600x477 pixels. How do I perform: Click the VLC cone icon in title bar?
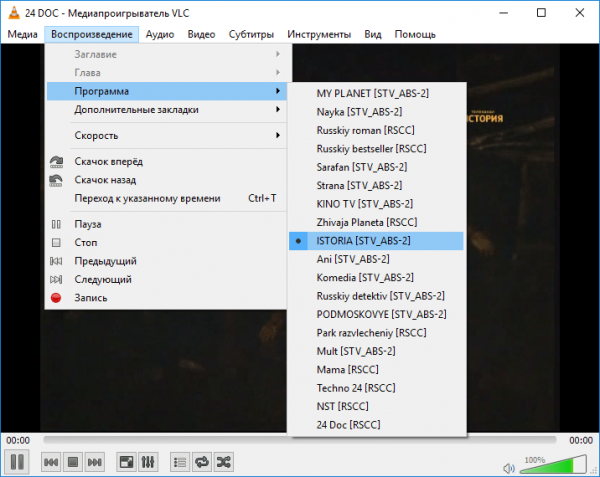[x=14, y=13]
